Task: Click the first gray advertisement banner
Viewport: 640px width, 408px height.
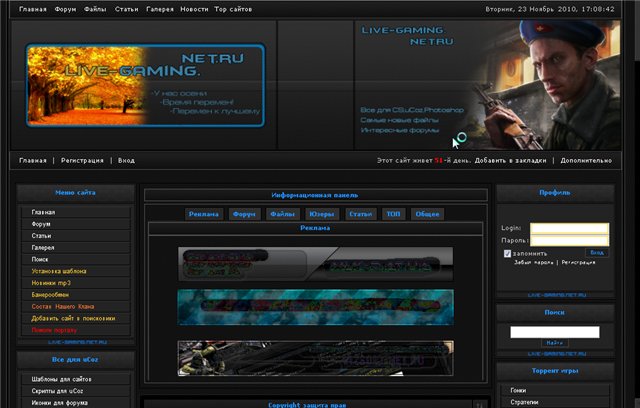Action: (316, 264)
